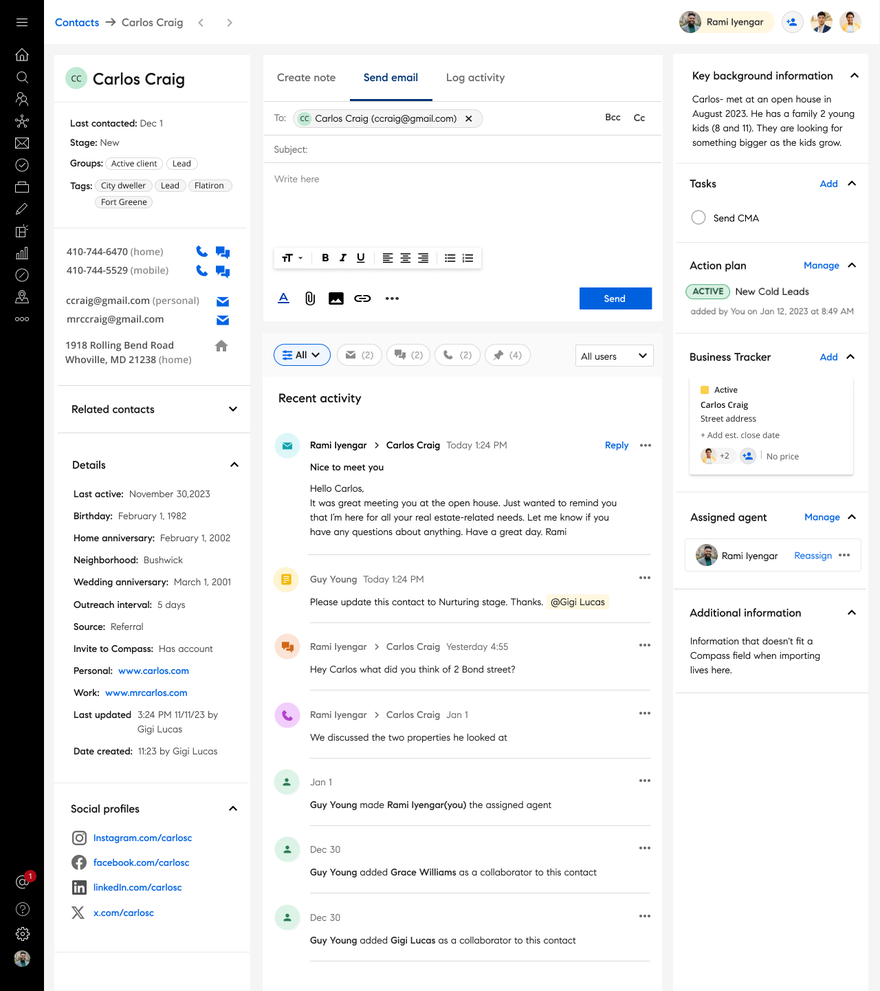Image resolution: width=880 pixels, height=991 pixels.
Task: Collapse Key background information panel
Action: [854, 75]
